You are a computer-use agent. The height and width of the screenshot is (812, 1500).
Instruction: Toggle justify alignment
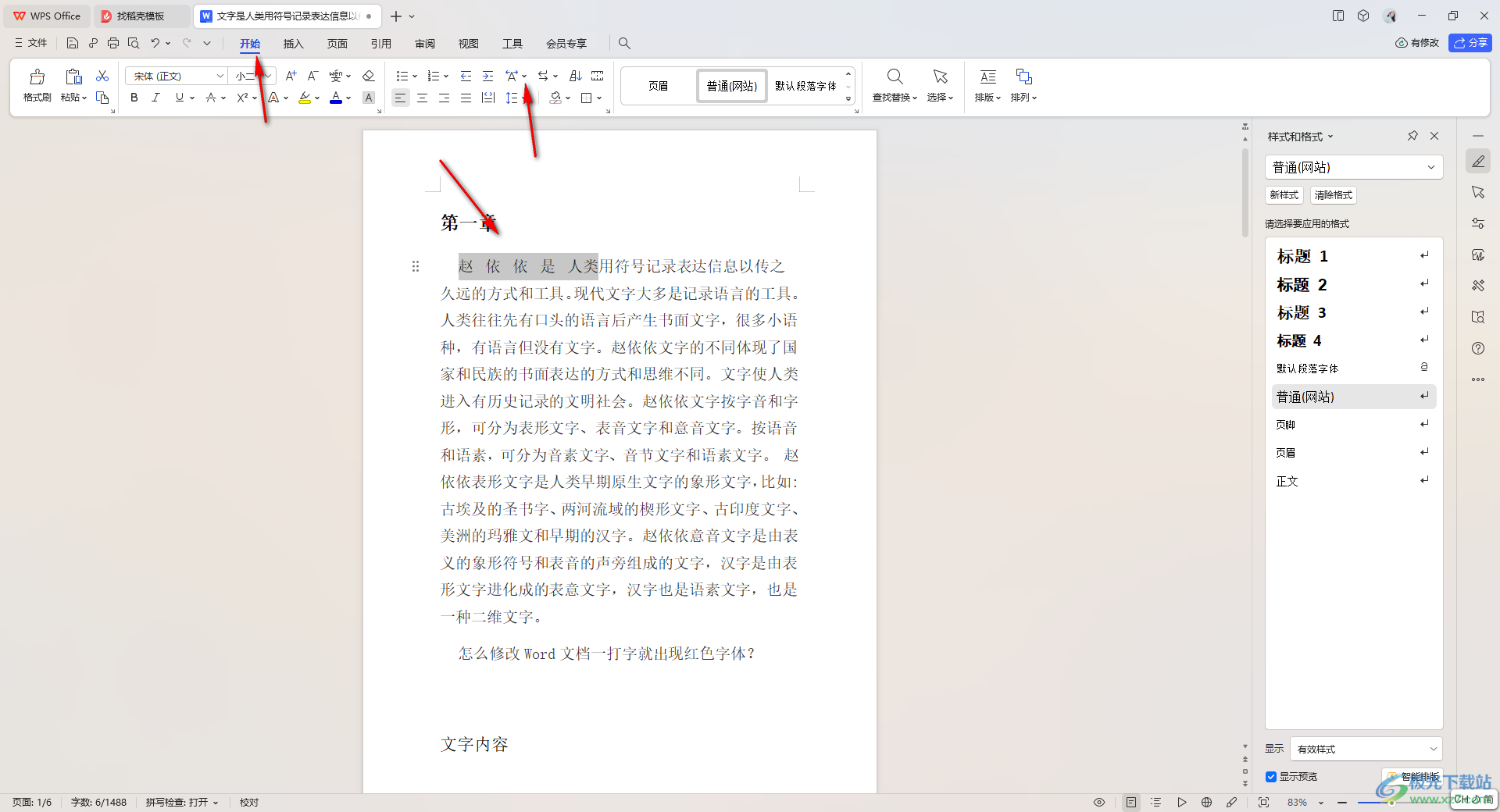coord(466,98)
